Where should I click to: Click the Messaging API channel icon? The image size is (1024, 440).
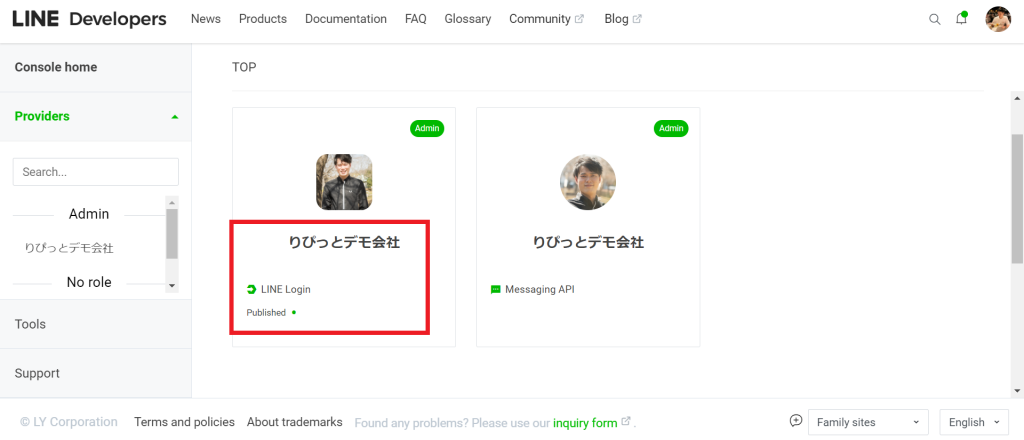click(495, 289)
